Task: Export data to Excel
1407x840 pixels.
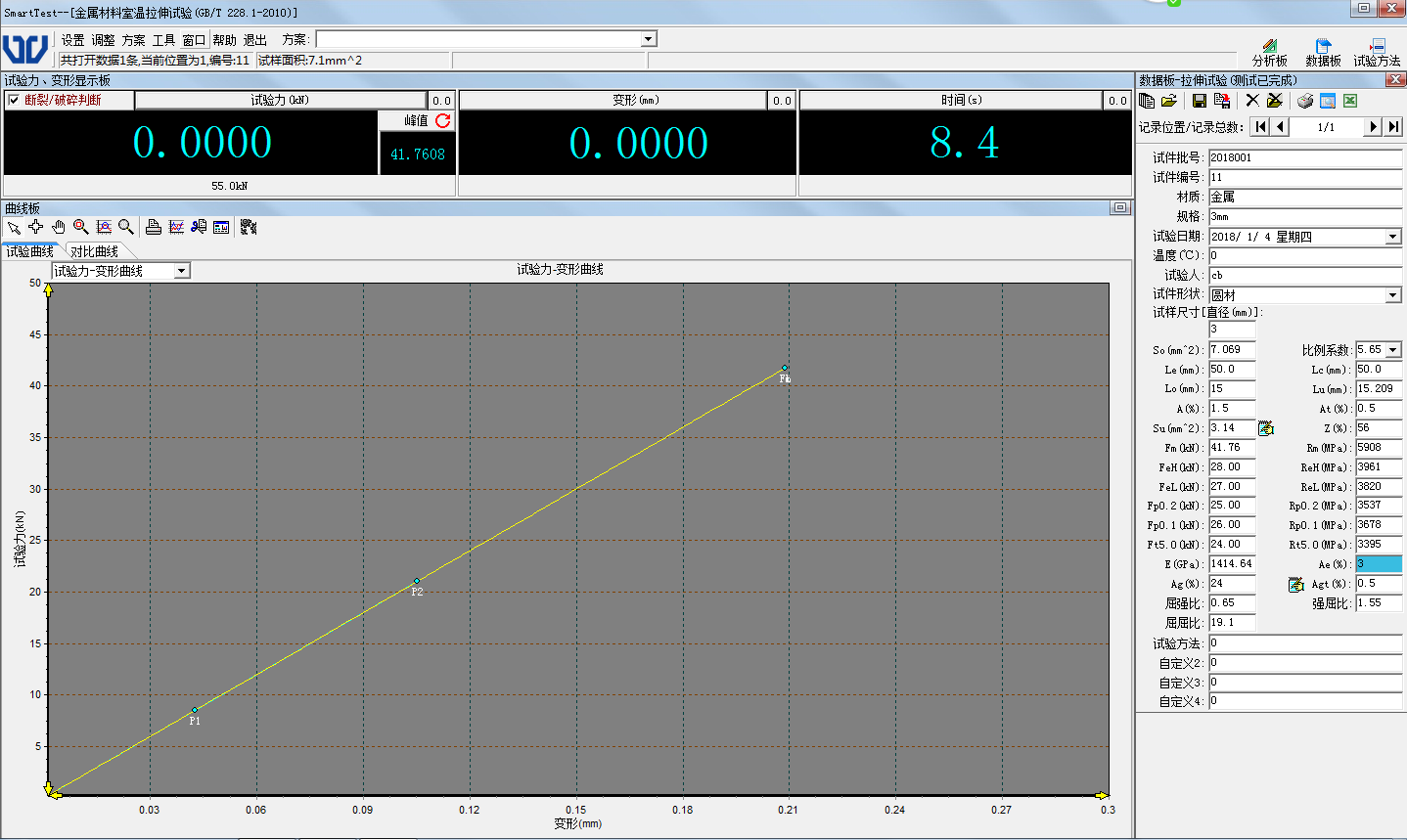Action: pos(1350,101)
